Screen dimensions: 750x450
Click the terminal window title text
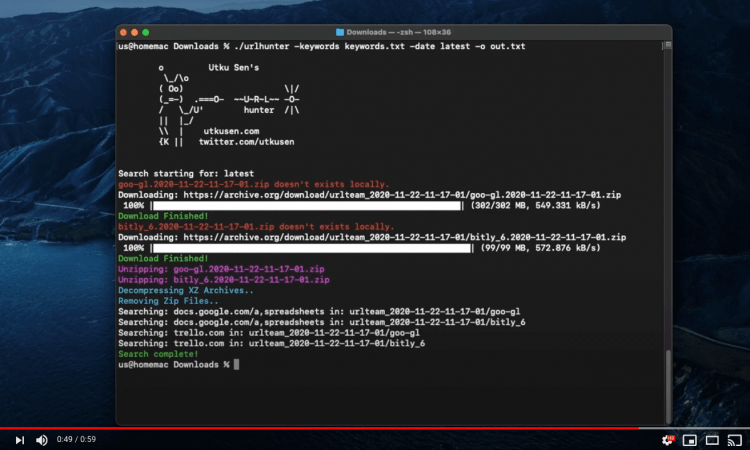[x=398, y=32]
